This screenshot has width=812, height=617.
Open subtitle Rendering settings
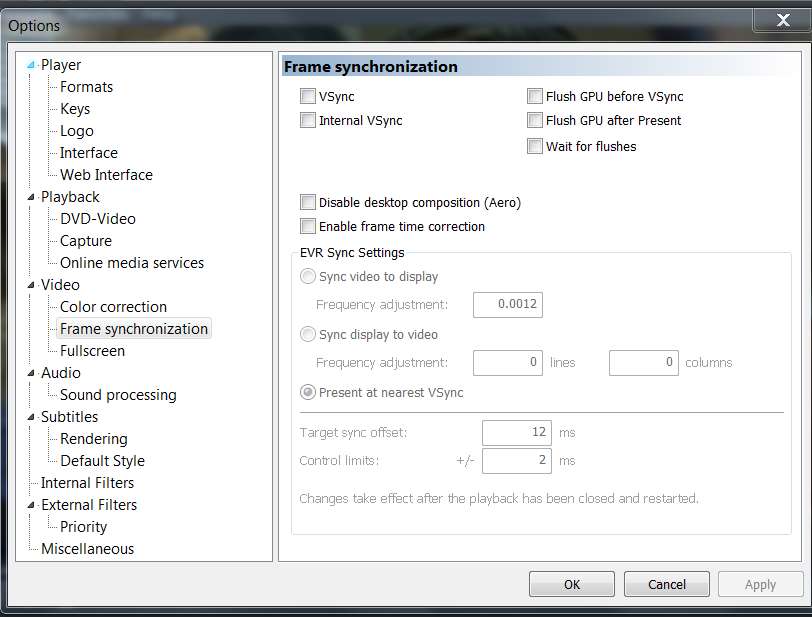point(94,439)
